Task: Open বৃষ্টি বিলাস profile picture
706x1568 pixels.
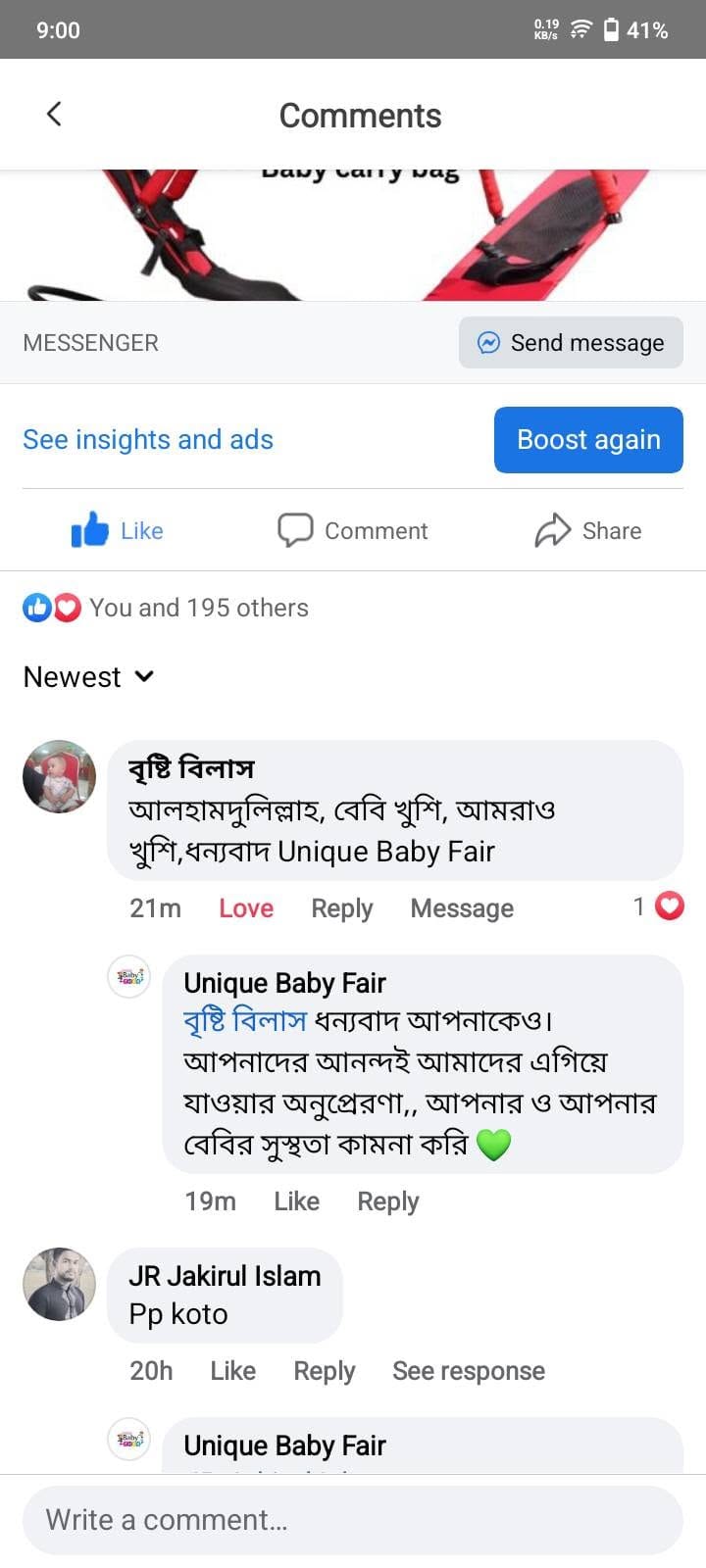Action: [x=60, y=776]
